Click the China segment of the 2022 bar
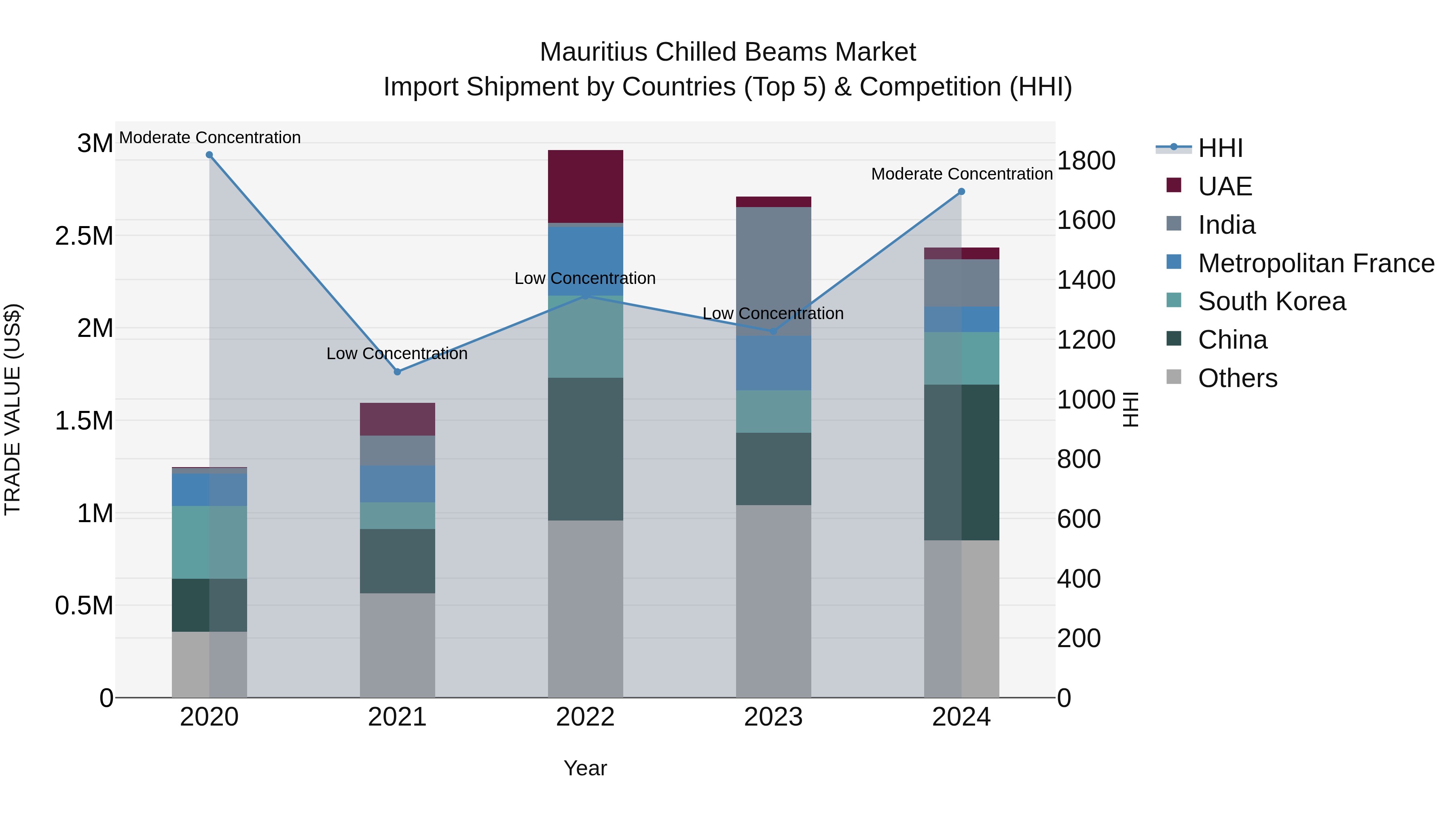Screen dimensions: 1456x819 [586, 449]
